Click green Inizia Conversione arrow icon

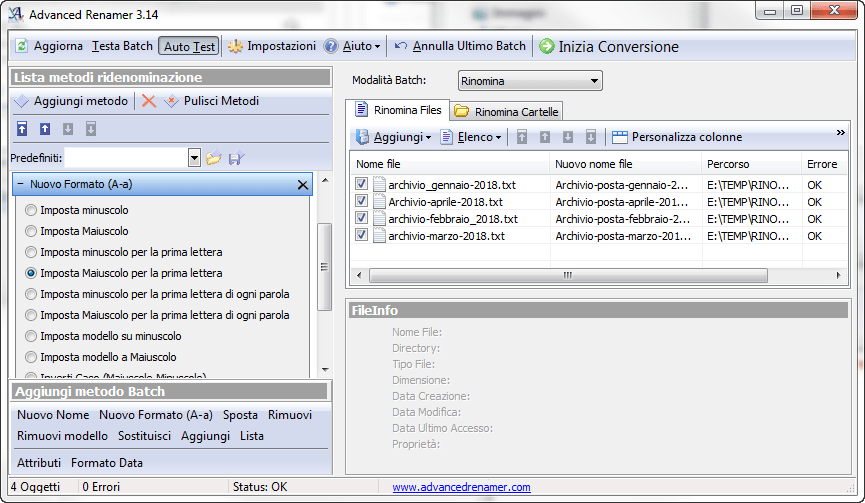547,46
